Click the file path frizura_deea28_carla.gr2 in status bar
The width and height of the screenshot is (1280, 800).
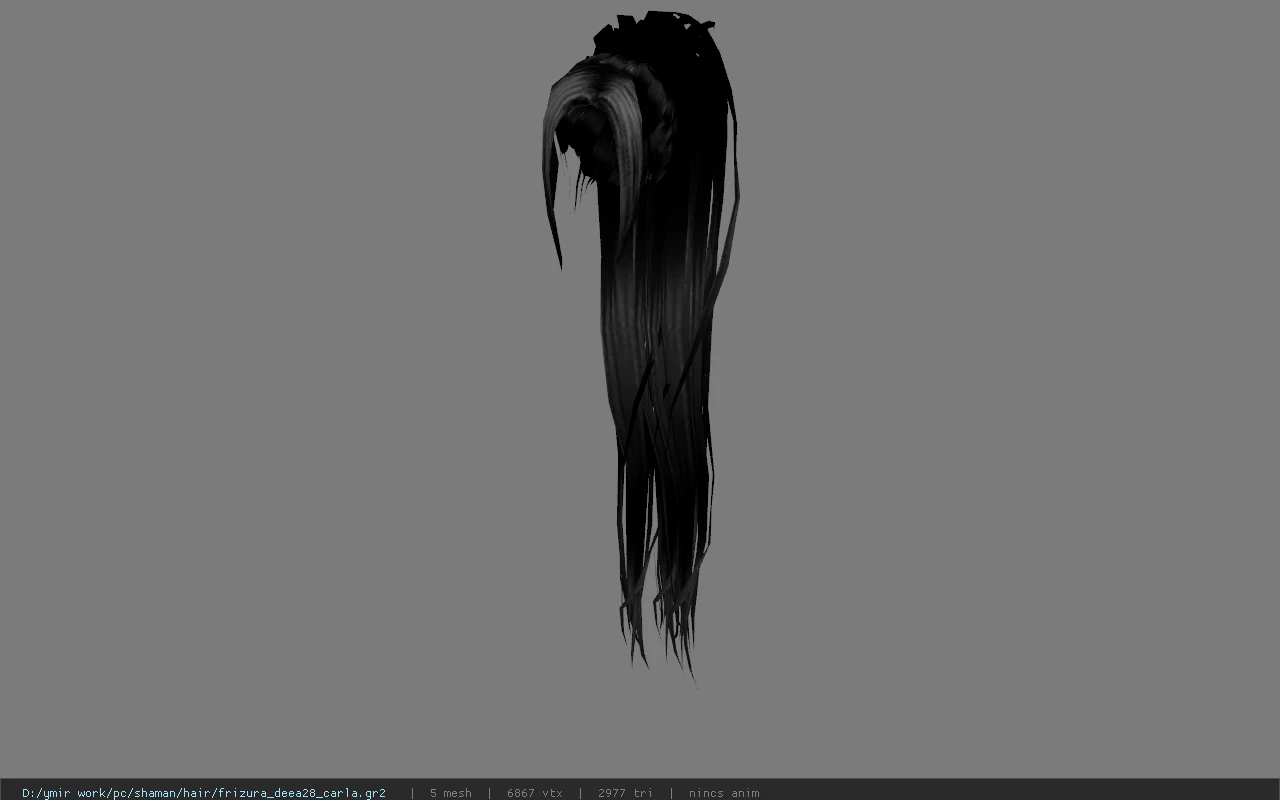tap(204, 793)
